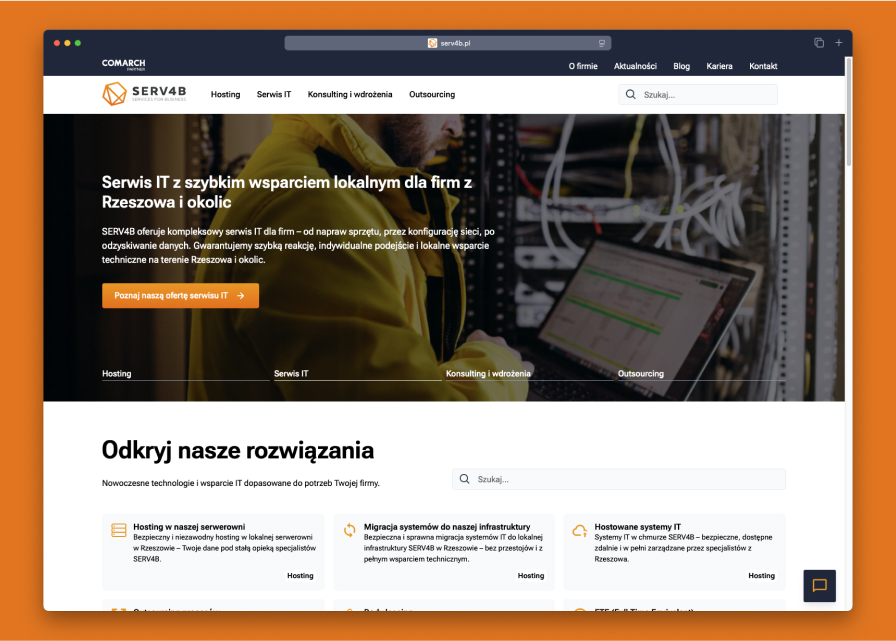
Task: Click the SERV4B logo in the header
Action: tap(146, 94)
